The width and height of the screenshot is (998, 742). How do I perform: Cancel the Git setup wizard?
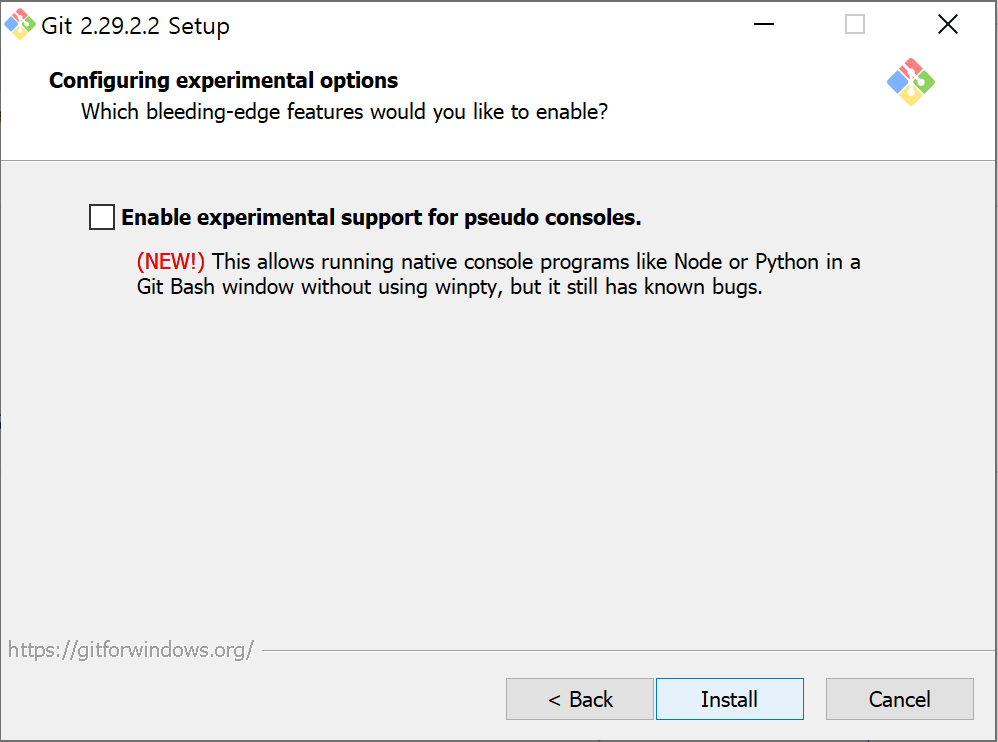pos(899,699)
